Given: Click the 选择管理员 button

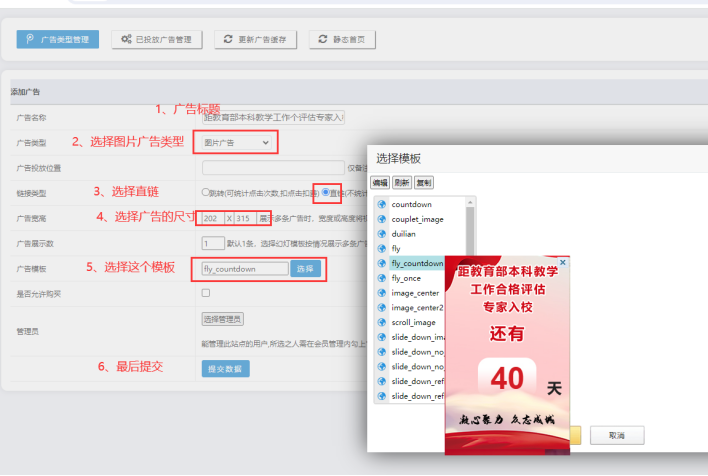Looking at the screenshot, I should [x=222, y=319].
